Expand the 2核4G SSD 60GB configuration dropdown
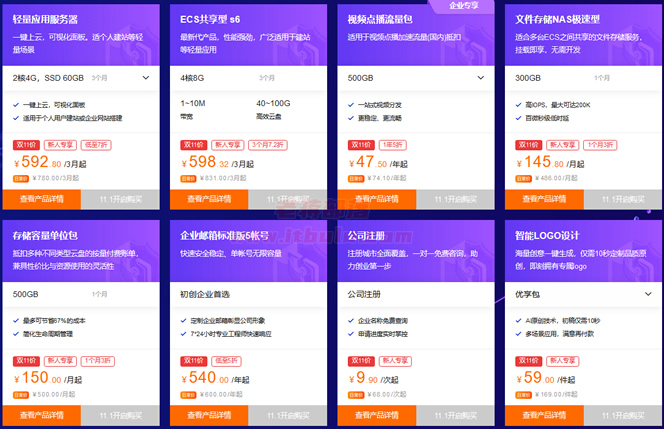664x429 pixels. point(81,78)
